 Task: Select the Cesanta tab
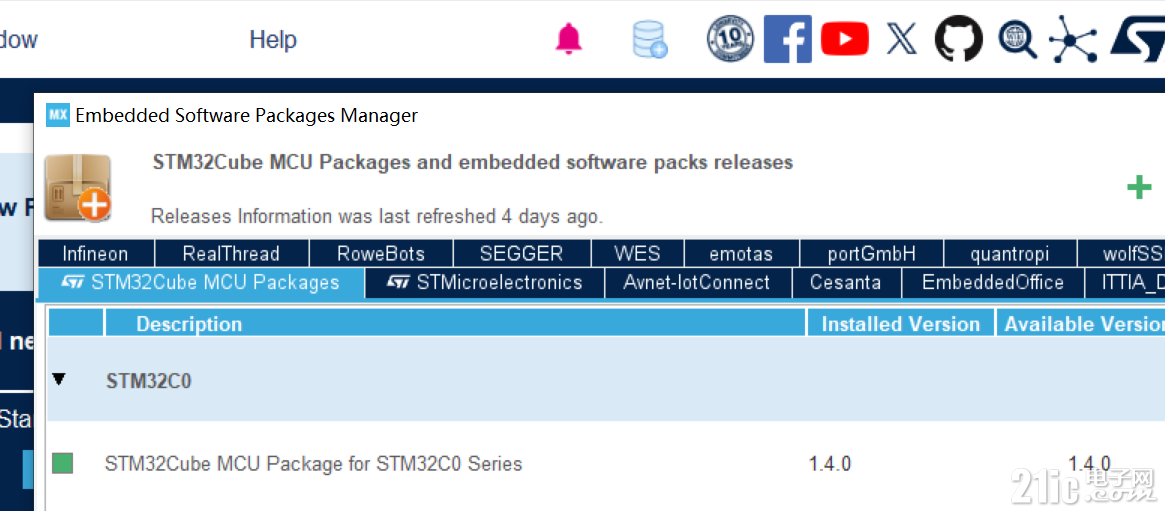(846, 283)
